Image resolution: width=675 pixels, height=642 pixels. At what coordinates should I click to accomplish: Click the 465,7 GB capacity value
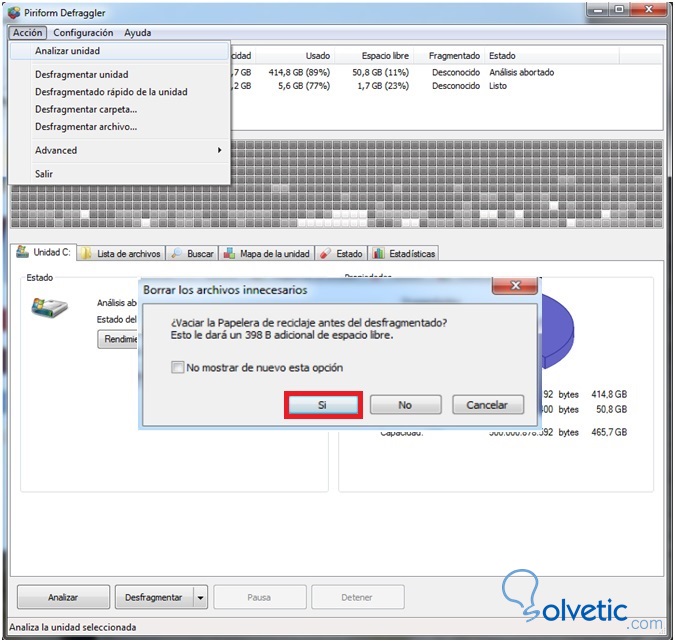tap(609, 432)
